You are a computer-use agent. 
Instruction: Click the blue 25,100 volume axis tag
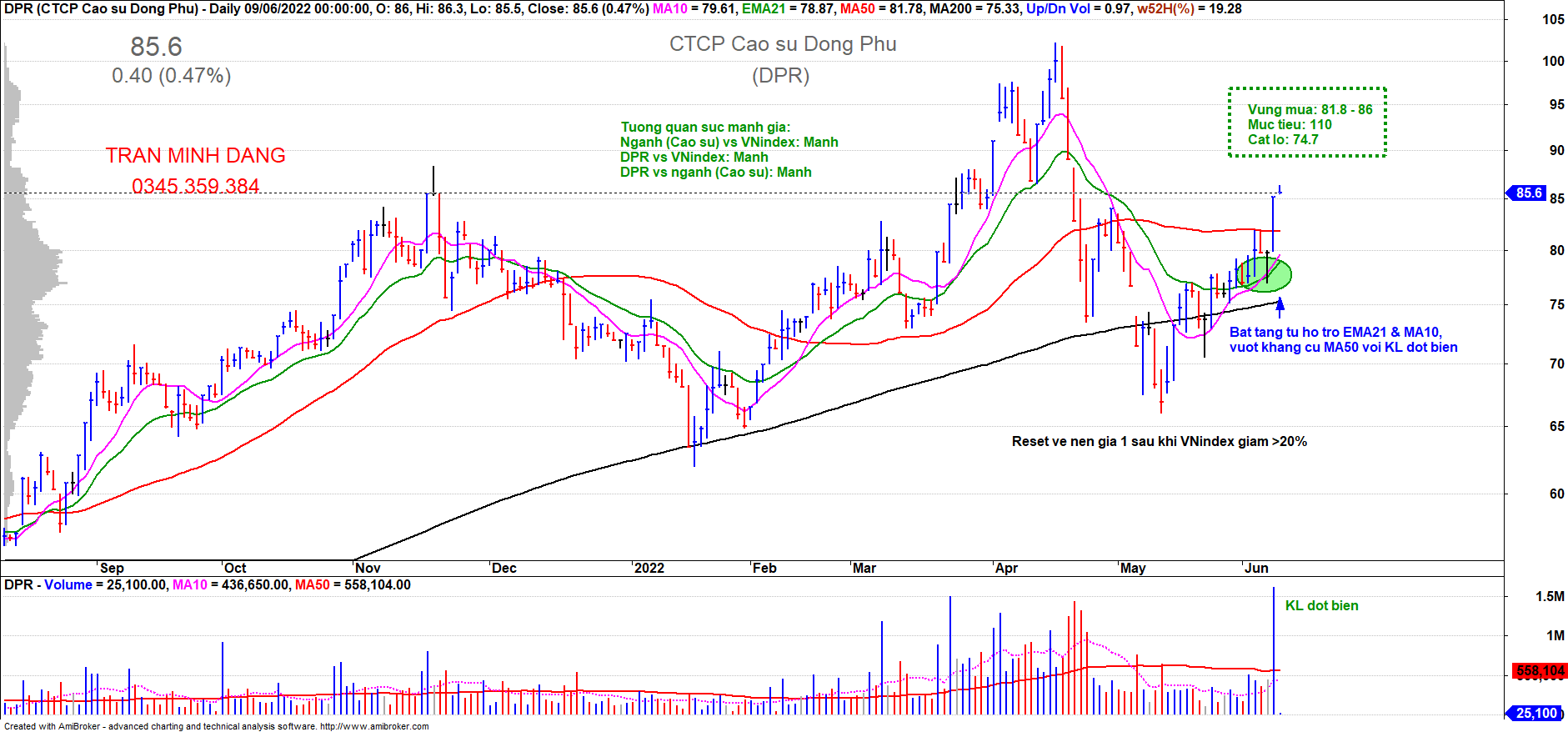tap(1535, 714)
